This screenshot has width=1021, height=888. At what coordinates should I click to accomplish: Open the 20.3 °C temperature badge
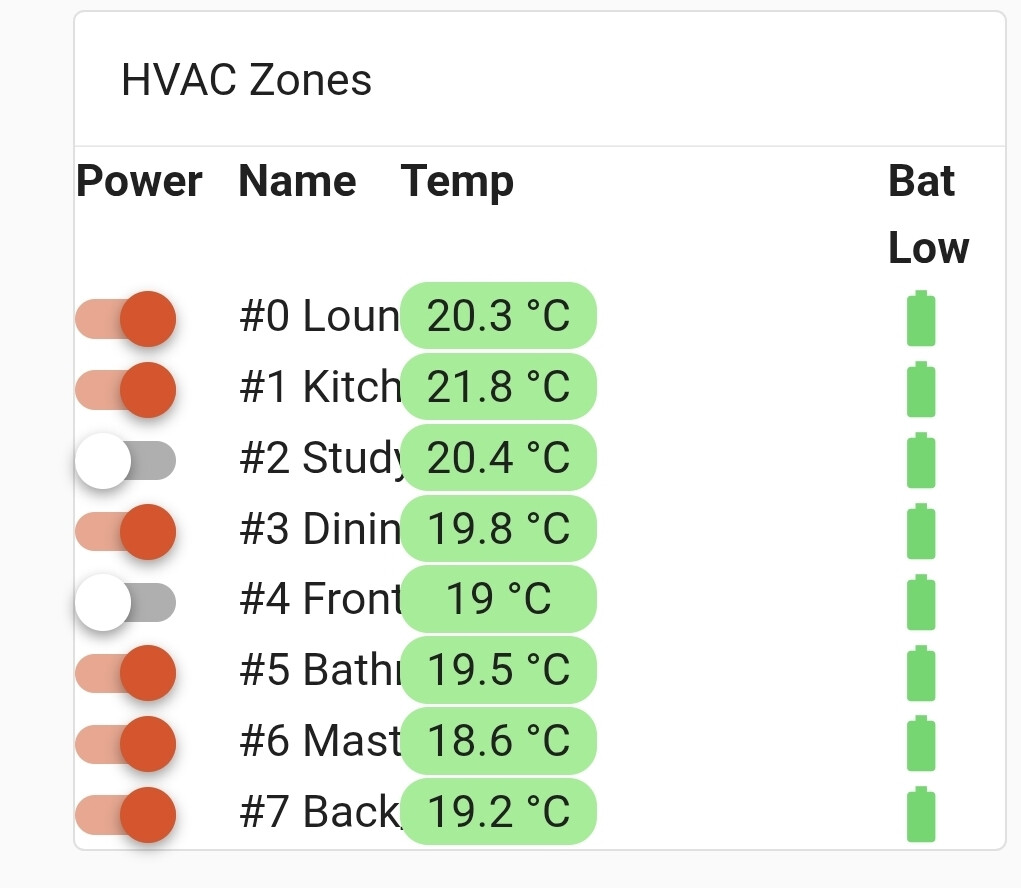(x=499, y=316)
